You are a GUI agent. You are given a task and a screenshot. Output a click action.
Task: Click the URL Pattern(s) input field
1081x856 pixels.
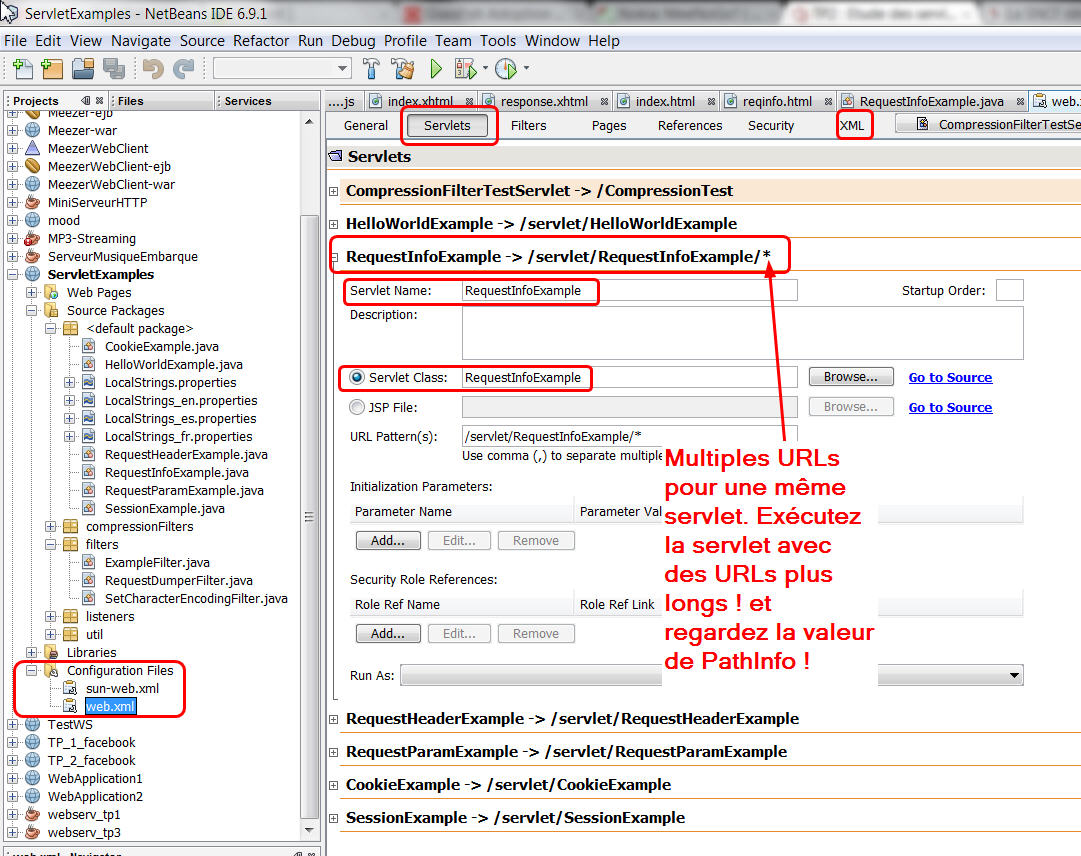point(629,436)
